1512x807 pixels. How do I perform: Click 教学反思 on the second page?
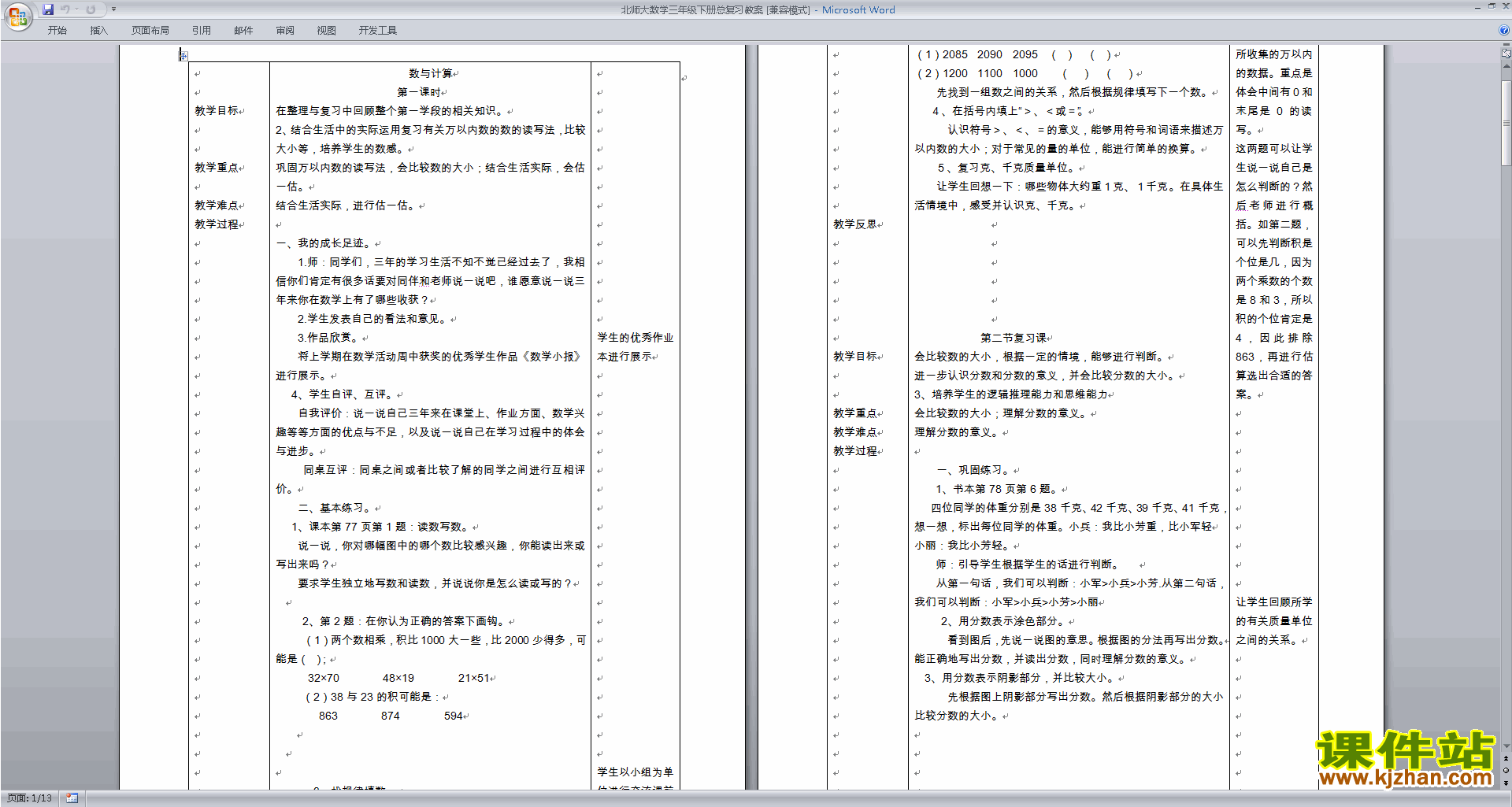click(x=855, y=224)
